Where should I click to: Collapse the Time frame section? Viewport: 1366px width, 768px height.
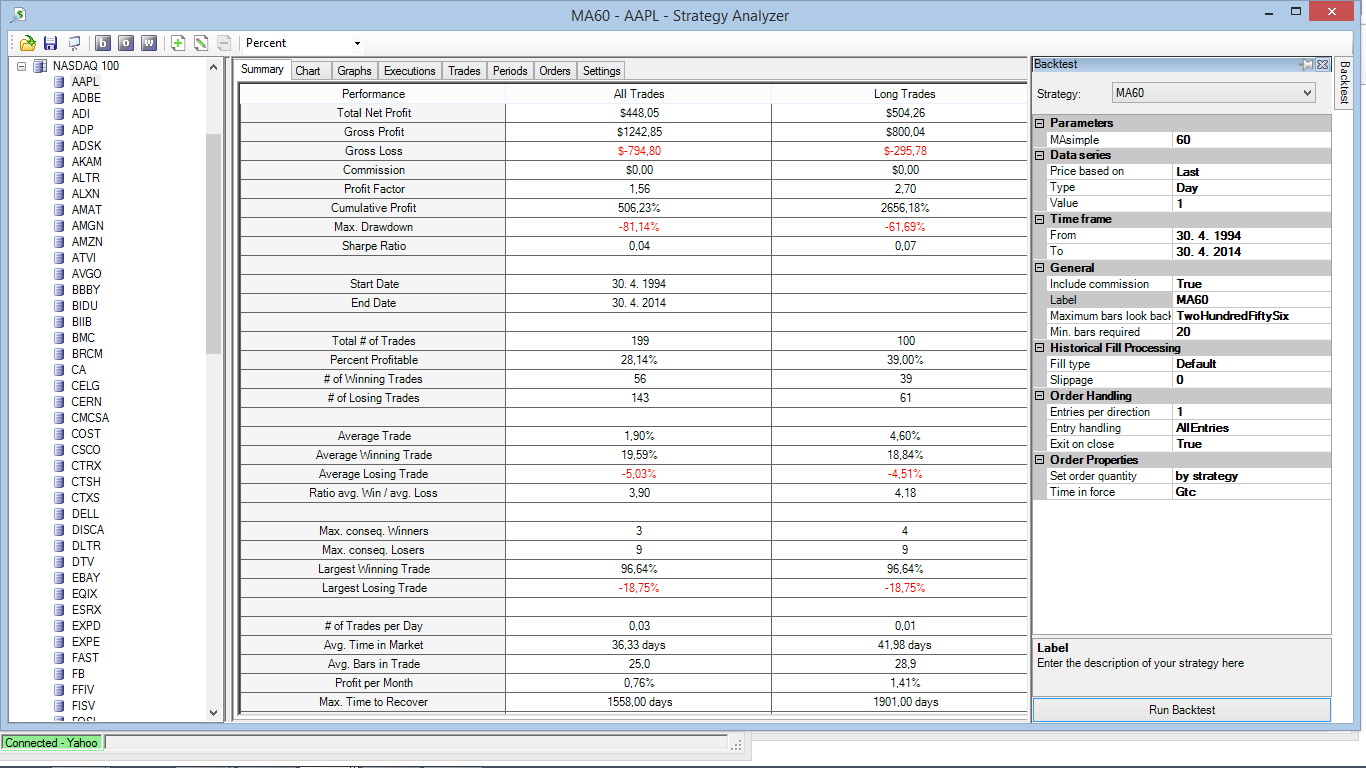[1040, 219]
